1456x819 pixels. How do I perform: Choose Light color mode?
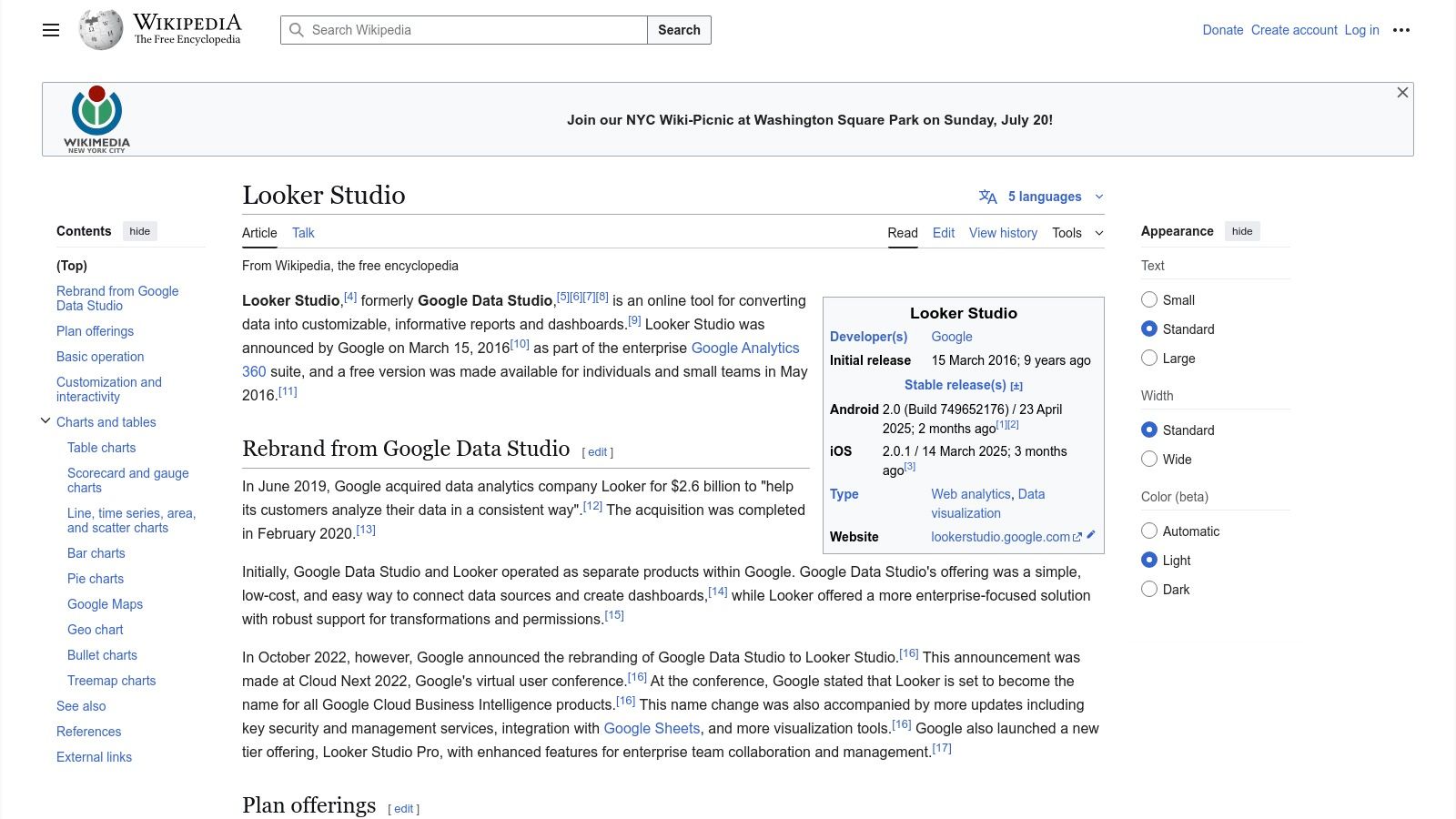[1149, 560]
